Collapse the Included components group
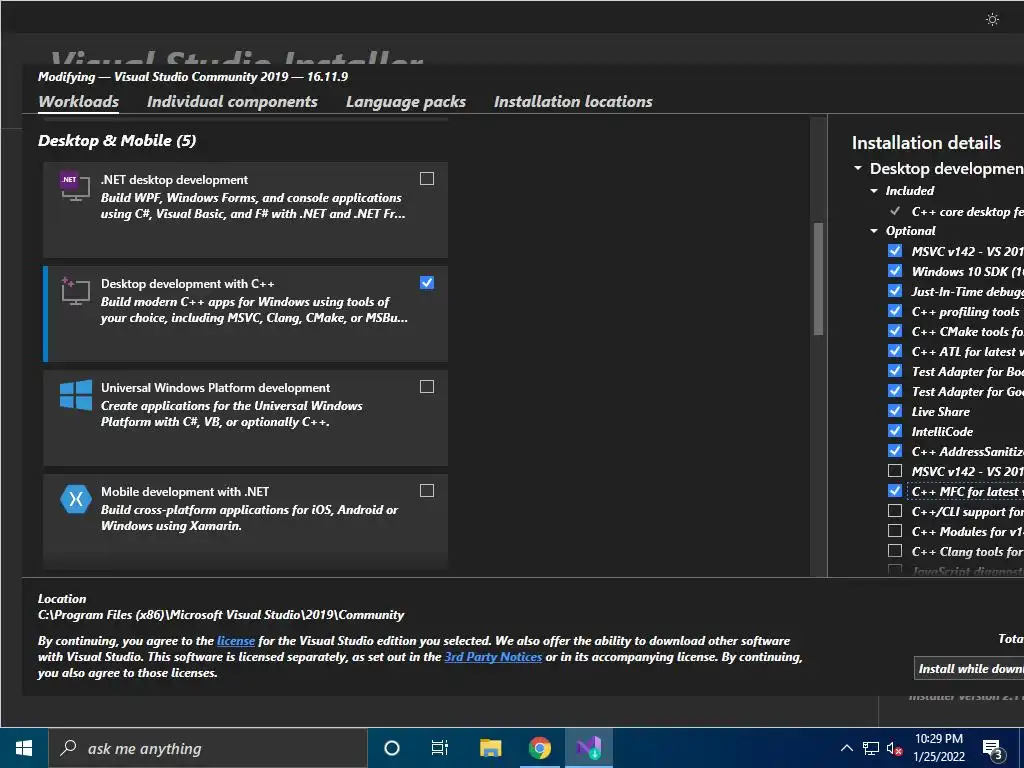Image resolution: width=1024 pixels, height=768 pixels. pos(874,191)
